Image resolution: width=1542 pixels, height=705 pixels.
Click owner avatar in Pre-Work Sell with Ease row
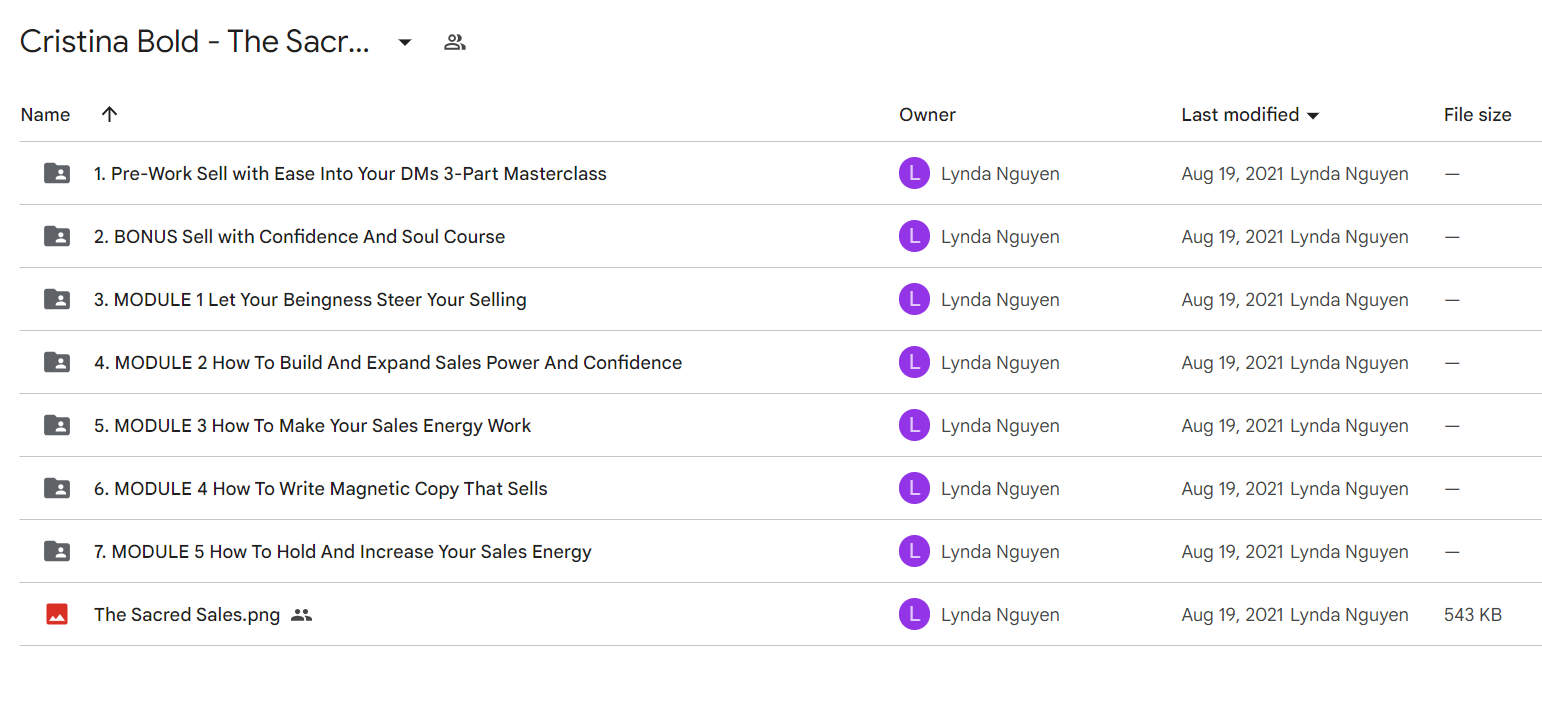[914, 173]
